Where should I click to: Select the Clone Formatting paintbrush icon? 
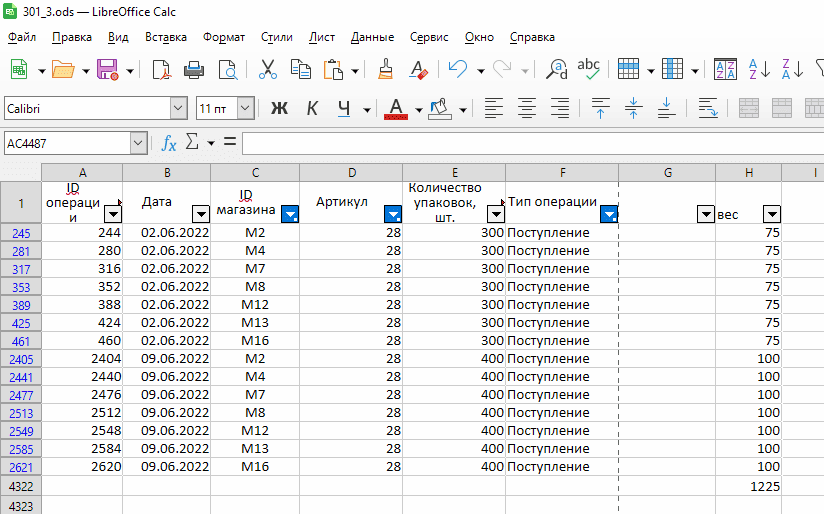pos(385,69)
